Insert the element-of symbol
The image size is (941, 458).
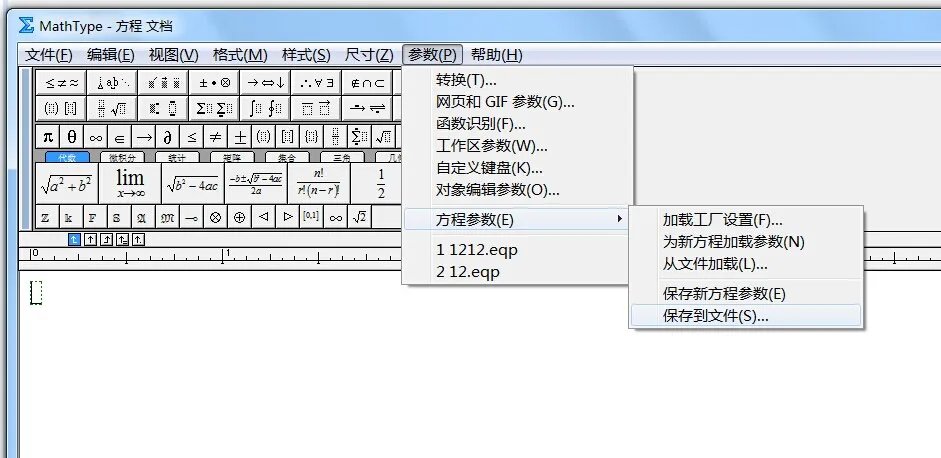tap(119, 137)
